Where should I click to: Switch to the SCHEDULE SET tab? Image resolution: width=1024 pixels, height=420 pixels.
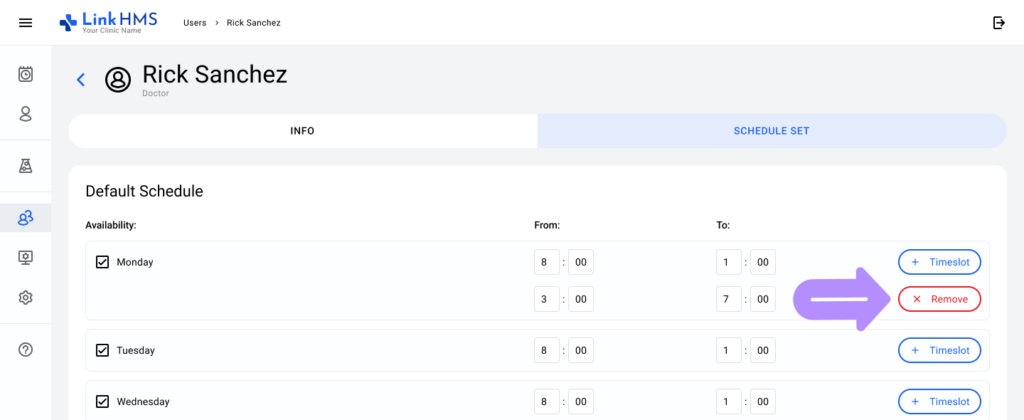[772, 131]
